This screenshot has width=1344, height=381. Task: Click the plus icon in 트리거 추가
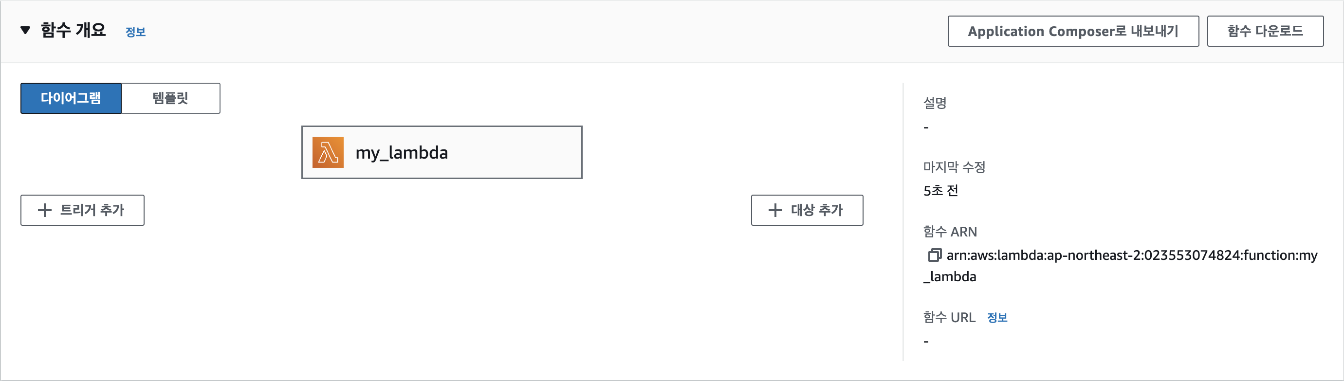44,210
